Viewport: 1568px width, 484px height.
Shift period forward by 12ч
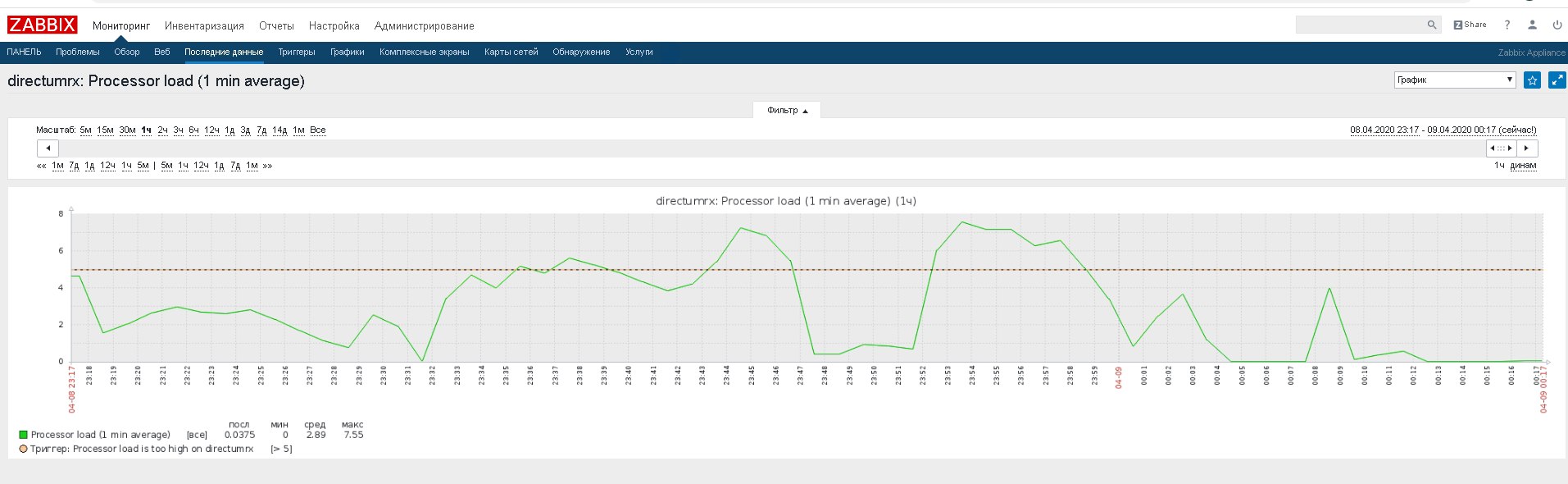[x=201, y=166]
